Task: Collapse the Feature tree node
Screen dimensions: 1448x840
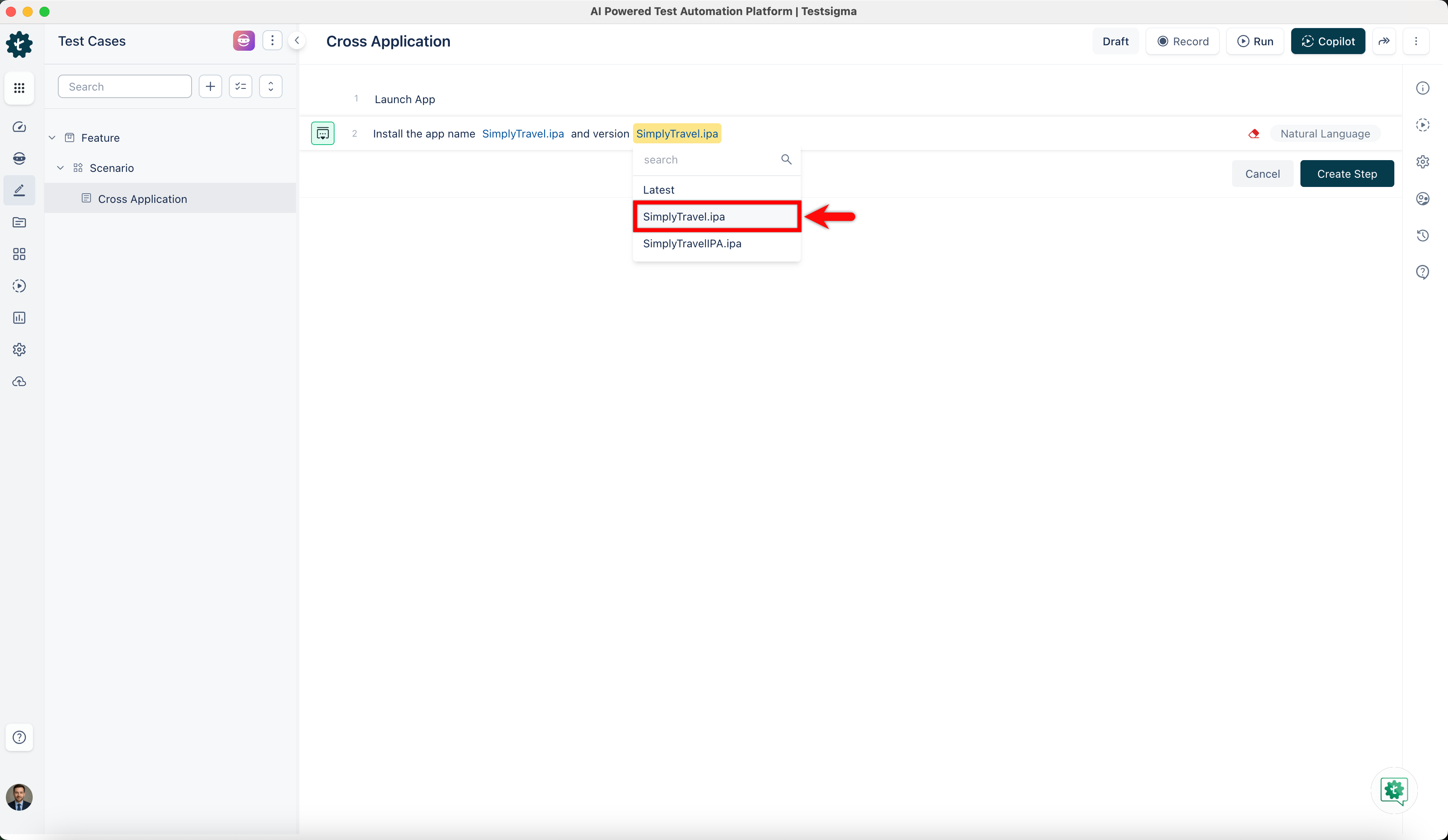Action: pyautogui.click(x=52, y=138)
